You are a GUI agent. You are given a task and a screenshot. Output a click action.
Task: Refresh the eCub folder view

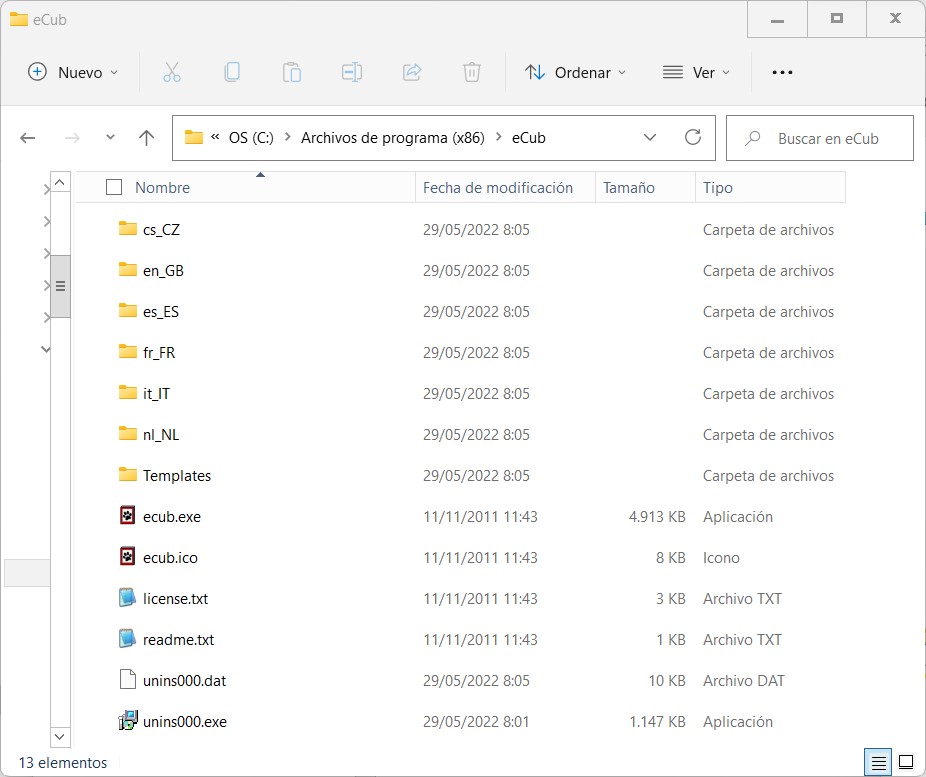coord(692,138)
